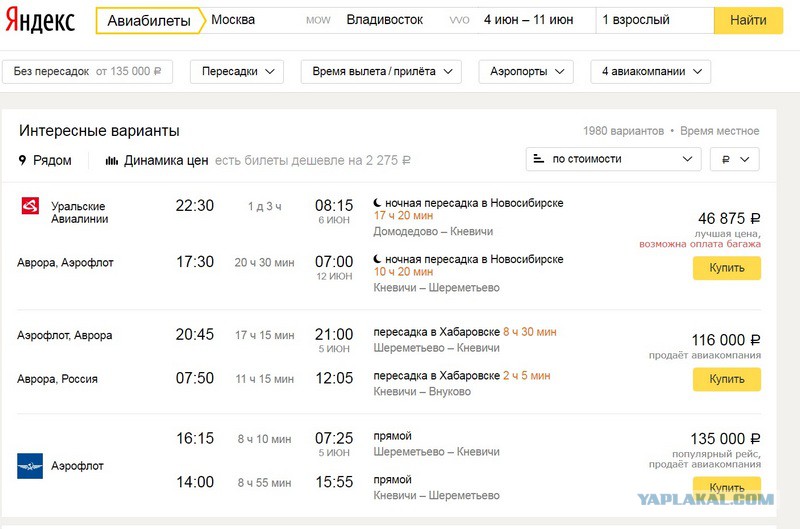This screenshot has height=529, width=800.
Task: Open the 4 авиакомпании dropdown
Action: click(x=651, y=71)
